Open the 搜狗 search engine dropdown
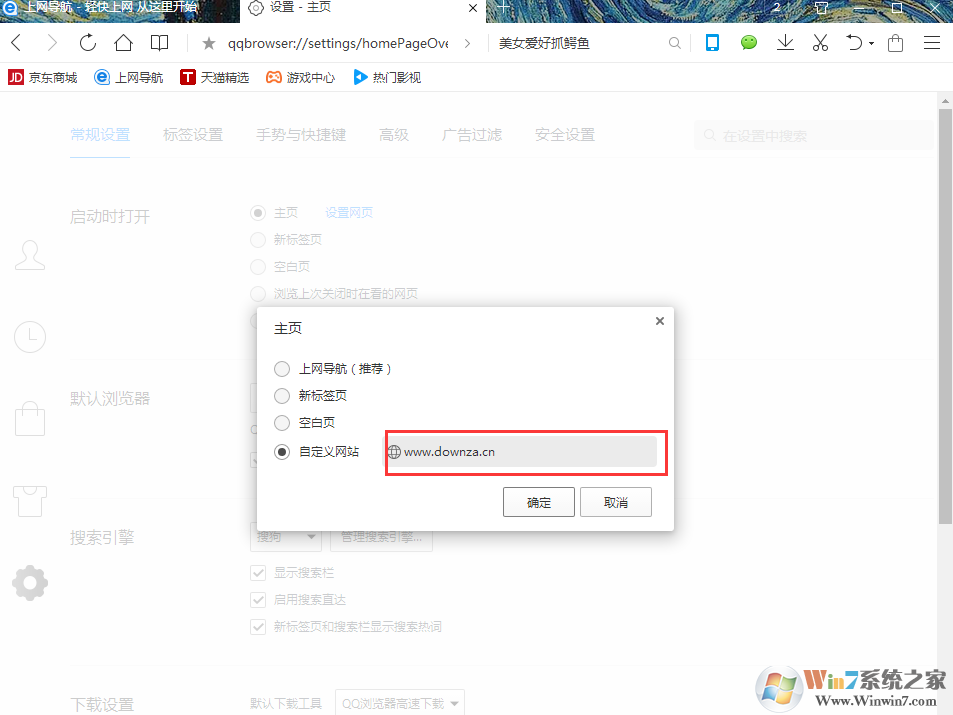953x715 pixels. (x=285, y=537)
